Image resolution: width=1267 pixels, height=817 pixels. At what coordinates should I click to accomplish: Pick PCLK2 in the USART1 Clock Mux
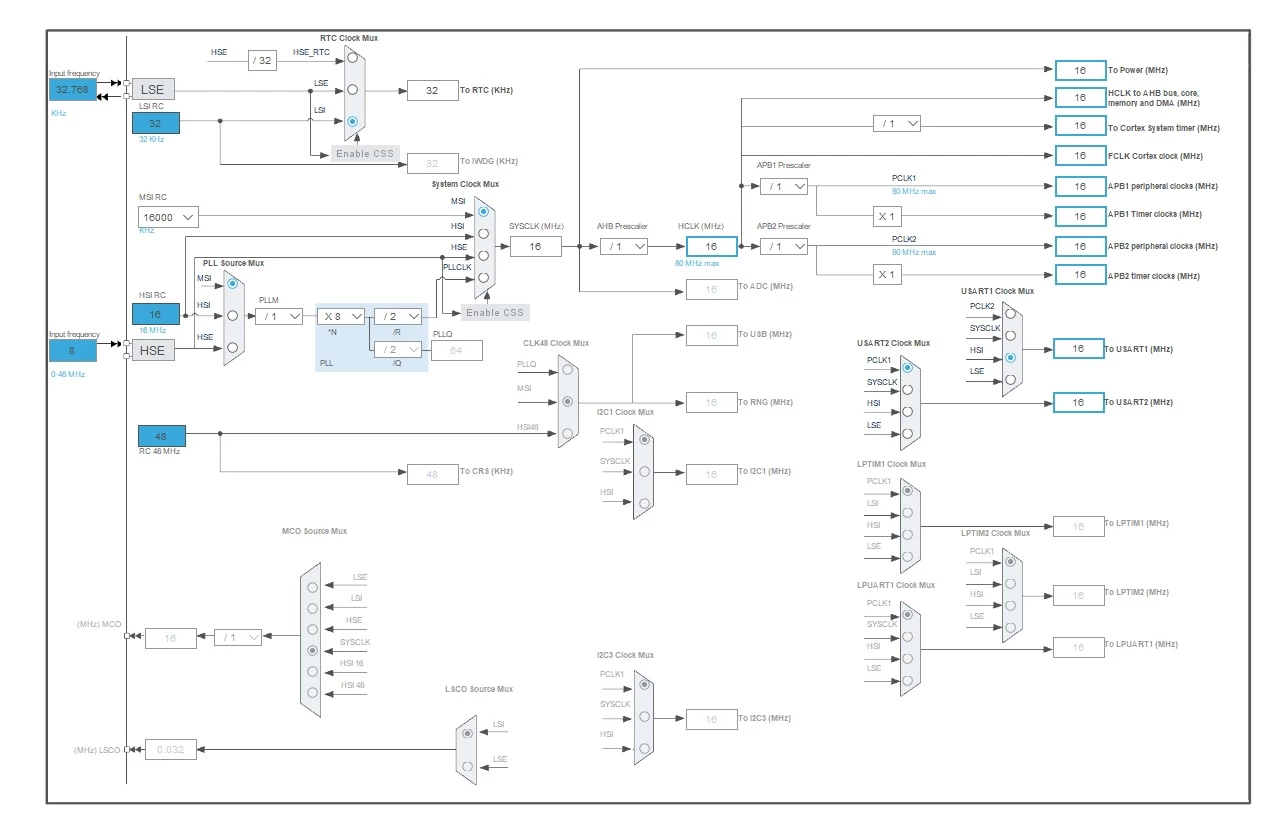tap(1011, 314)
